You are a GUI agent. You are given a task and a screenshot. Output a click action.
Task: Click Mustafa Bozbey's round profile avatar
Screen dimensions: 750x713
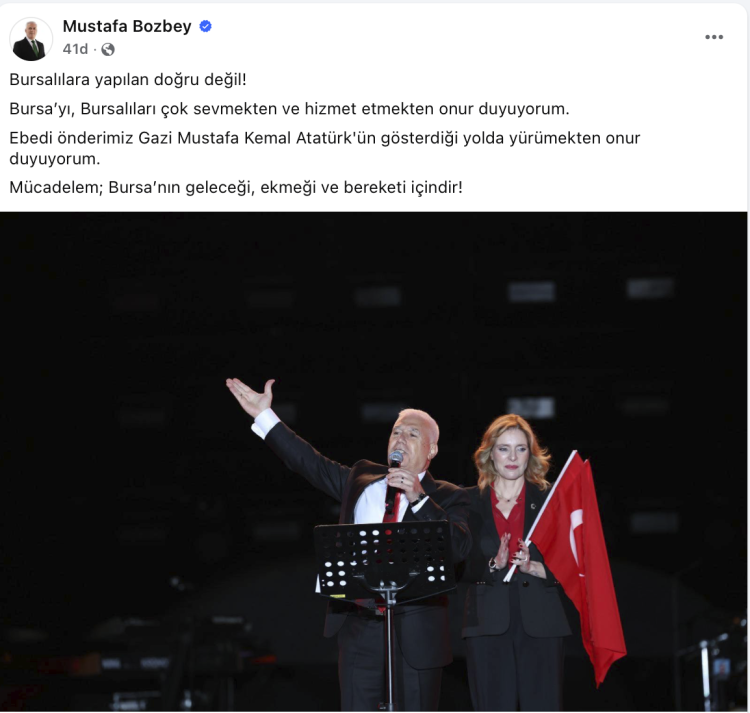coord(31,39)
